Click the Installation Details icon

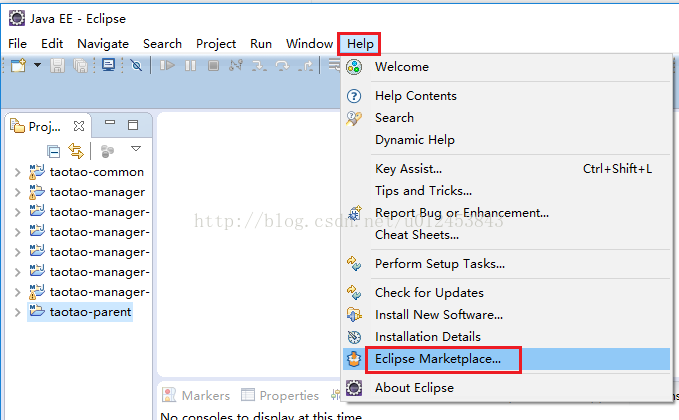click(x=354, y=337)
